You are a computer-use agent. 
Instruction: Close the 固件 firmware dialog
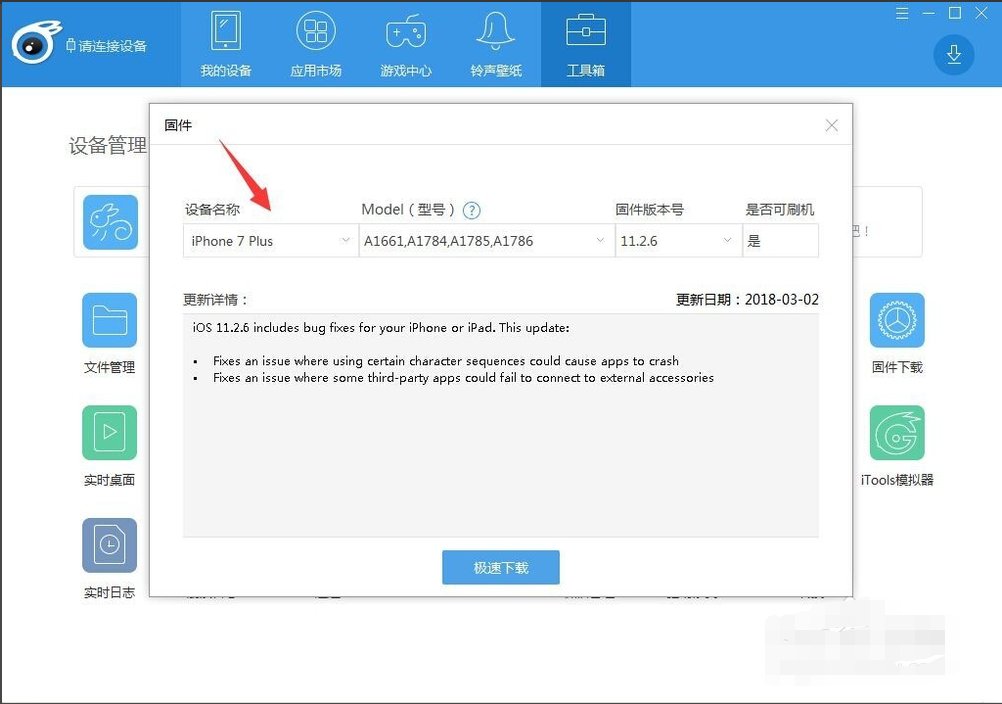(x=831, y=125)
